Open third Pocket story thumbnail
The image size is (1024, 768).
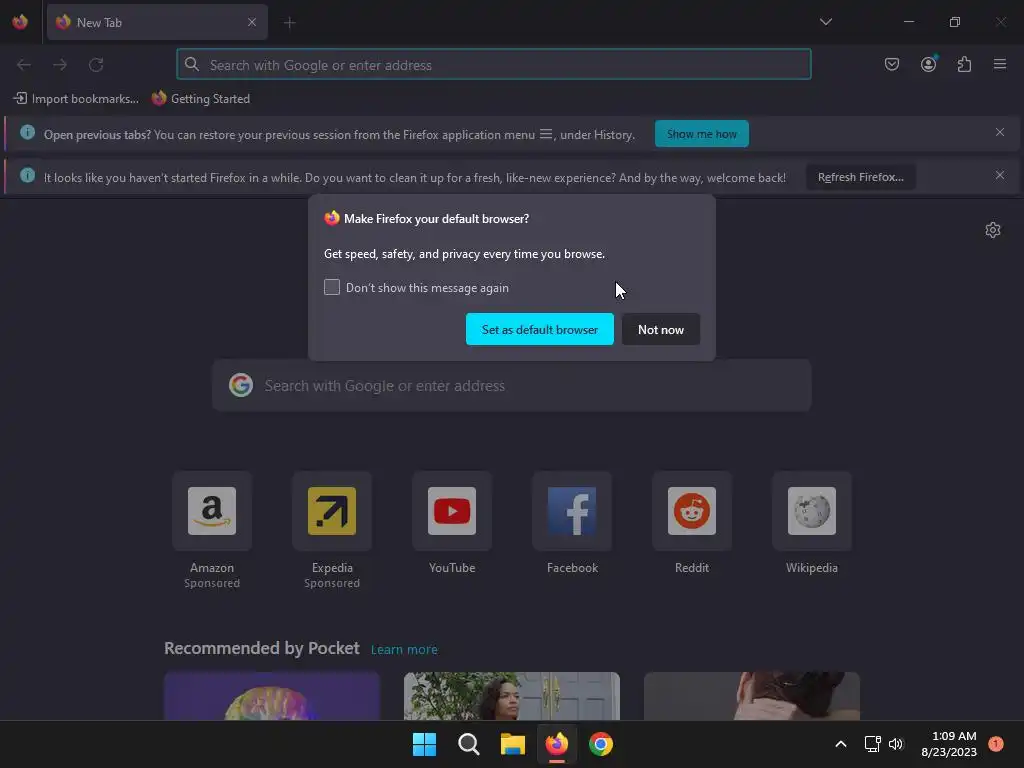pos(752,696)
